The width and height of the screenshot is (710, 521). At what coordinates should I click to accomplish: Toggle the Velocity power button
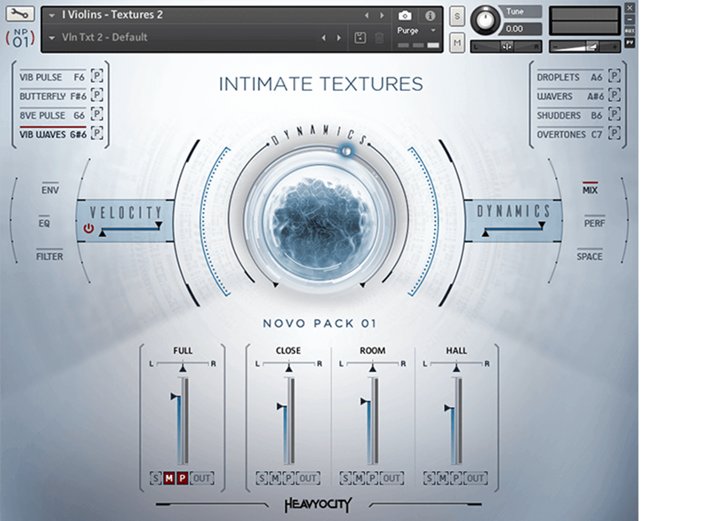click(89, 229)
